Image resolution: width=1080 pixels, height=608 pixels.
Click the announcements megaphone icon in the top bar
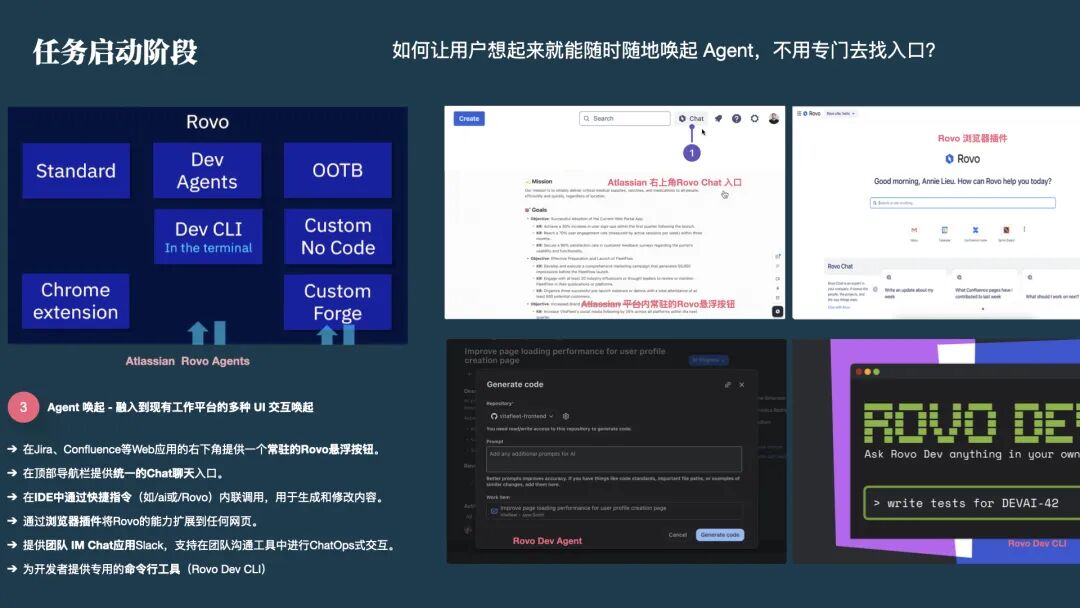[x=718, y=118]
